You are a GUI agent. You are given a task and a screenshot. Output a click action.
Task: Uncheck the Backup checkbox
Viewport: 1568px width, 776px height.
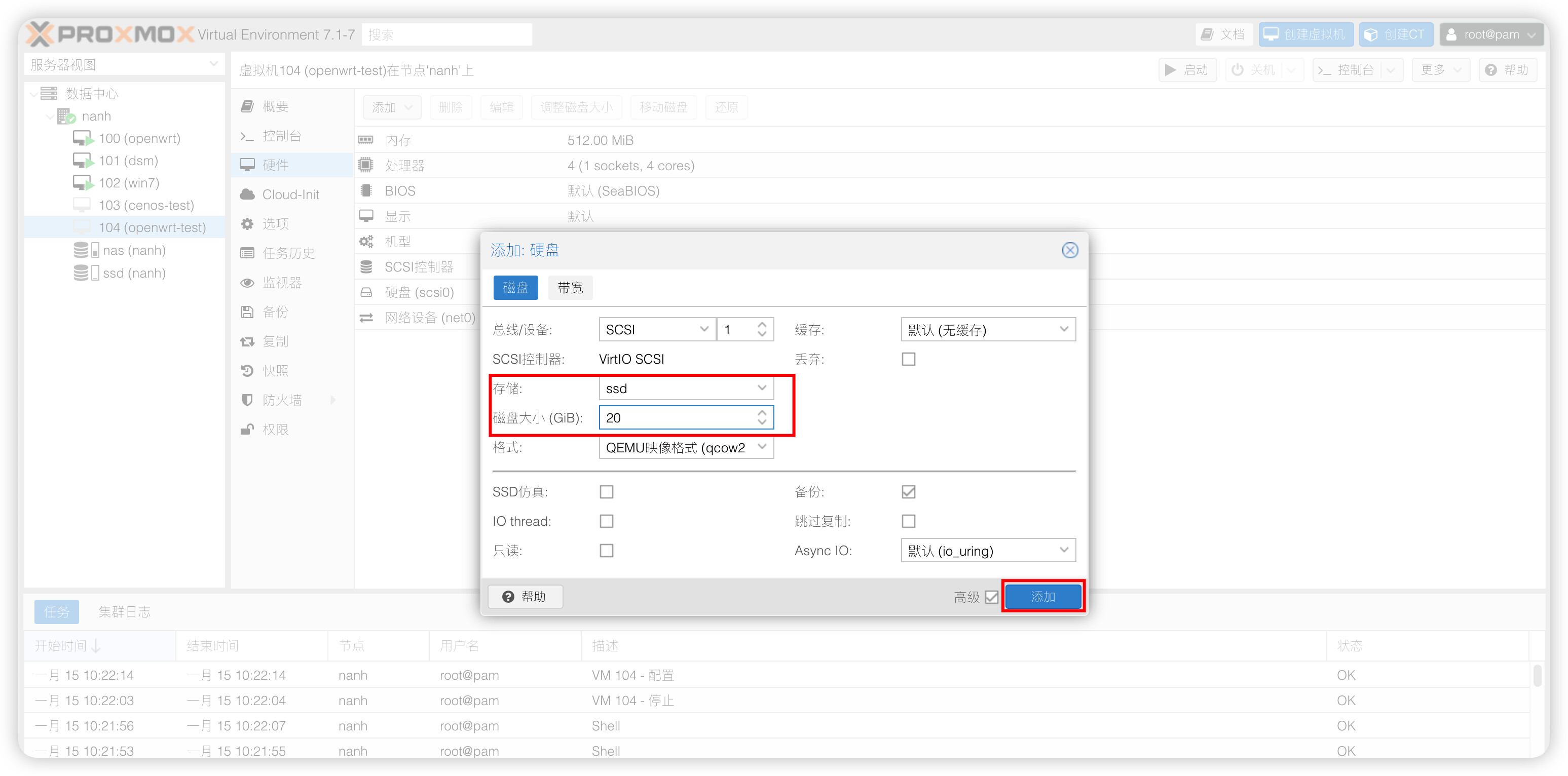(x=908, y=491)
